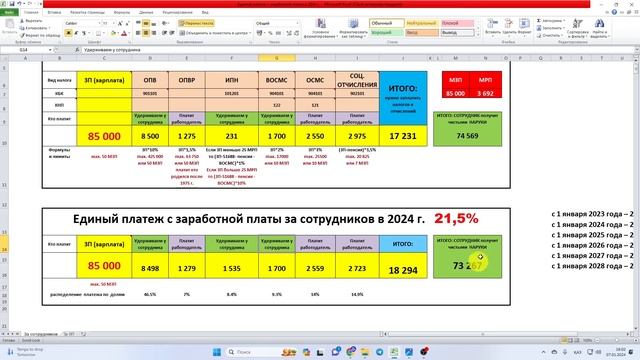Image resolution: width=640 pixels, height=360 pixels.
Task: Open Sort & Filter (Сортировка и фильтр)
Action: (578, 28)
